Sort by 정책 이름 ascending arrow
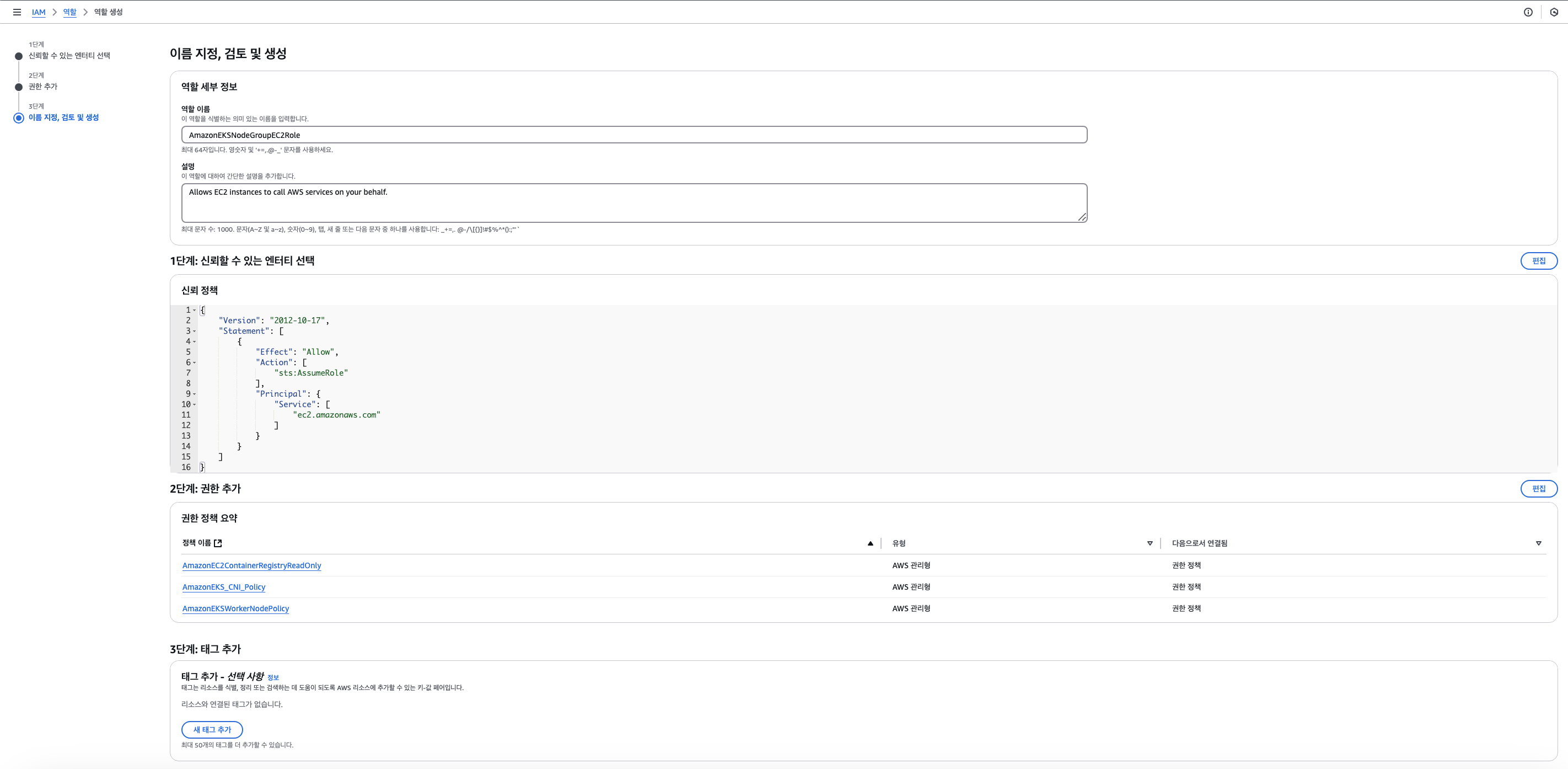The image size is (1568, 769). click(870, 543)
